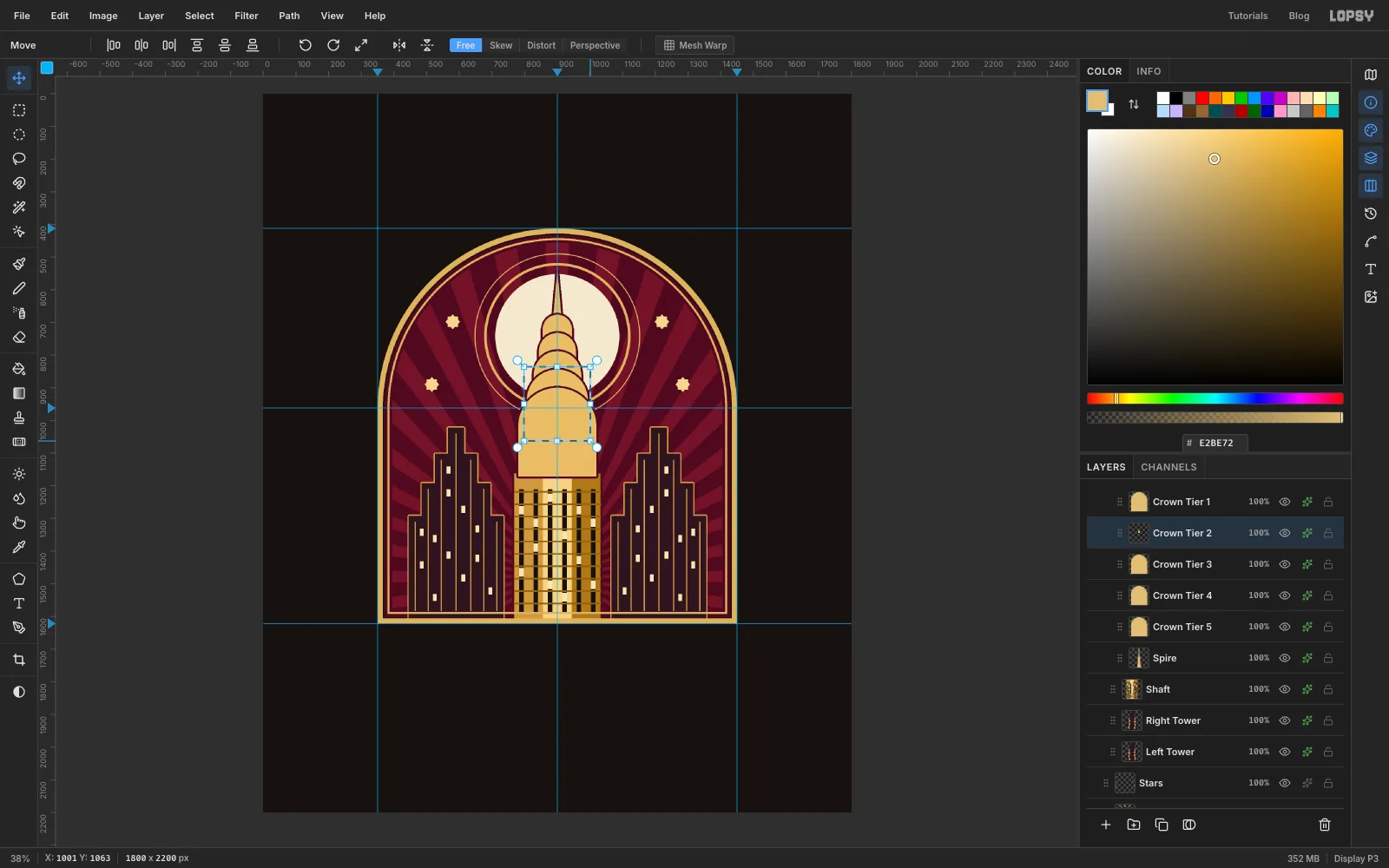Pick the red swatch in the palette

tap(1202, 98)
